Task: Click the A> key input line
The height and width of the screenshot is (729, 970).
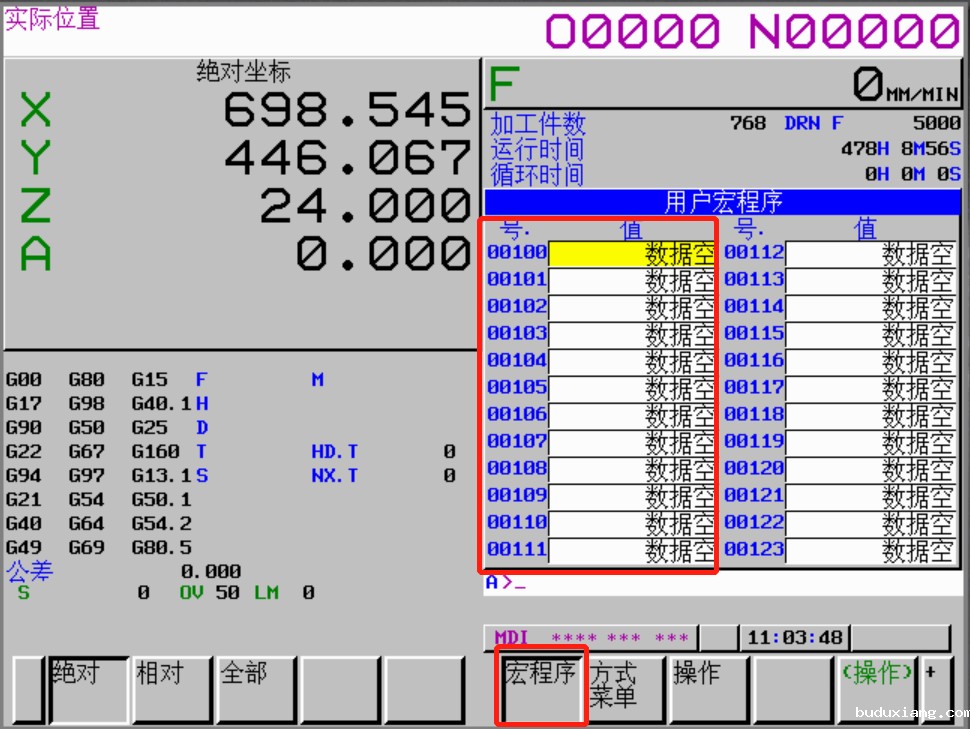Action: tap(718, 583)
